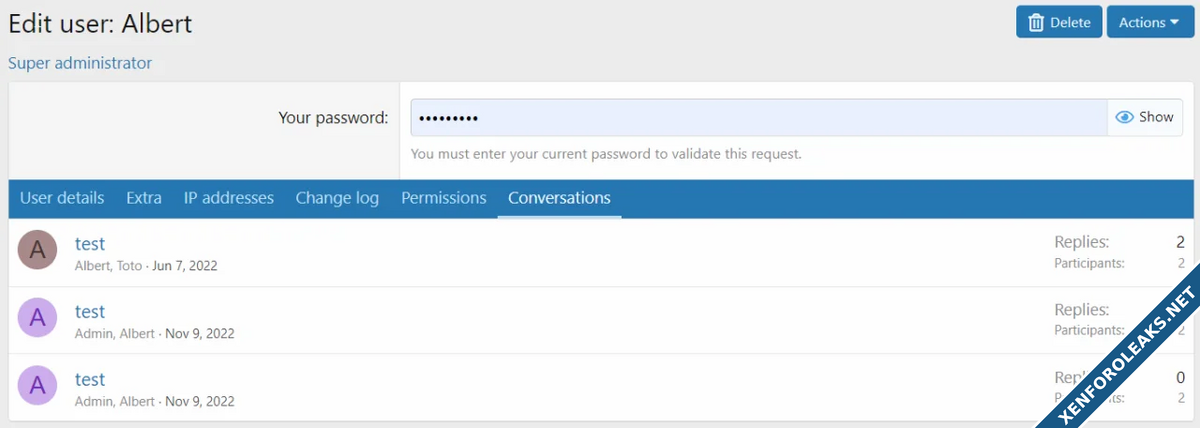The height and width of the screenshot is (428, 1200).
Task: Focus the Your password input field
Action: [758, 117]
